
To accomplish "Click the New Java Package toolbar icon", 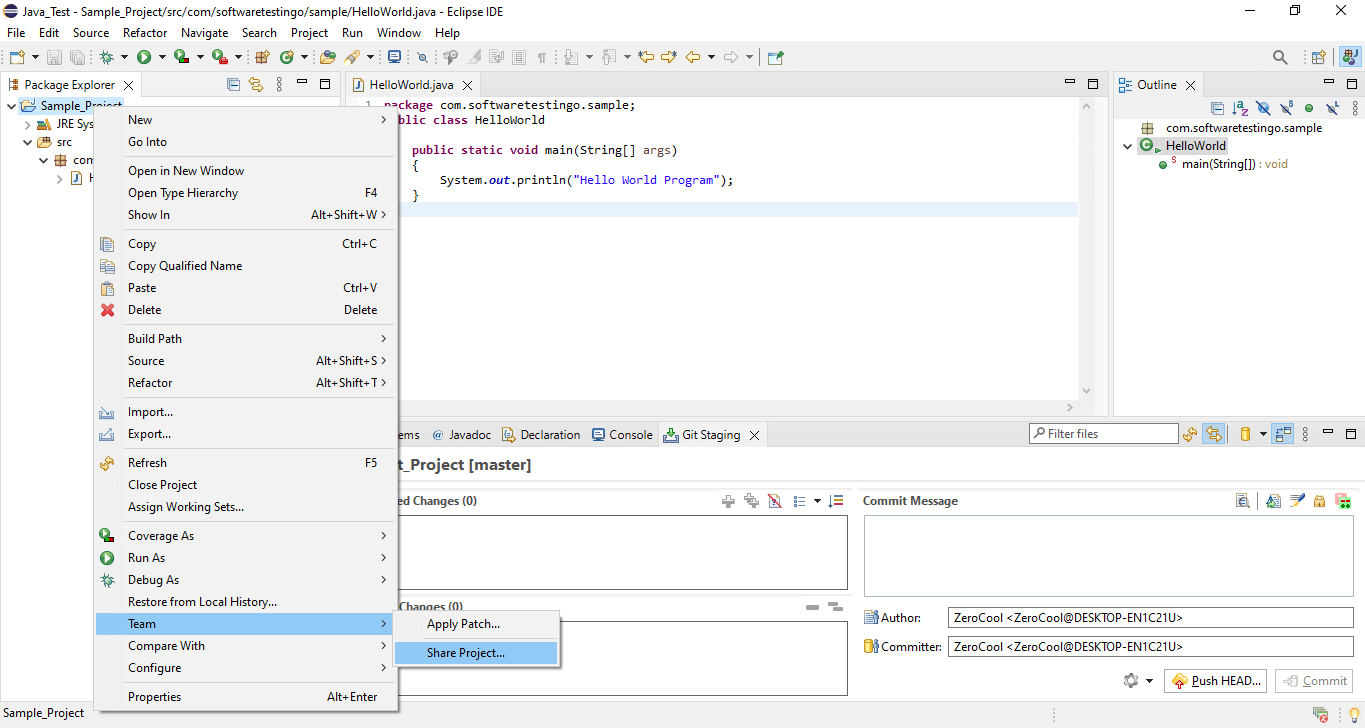I will [x=262, y=57].
